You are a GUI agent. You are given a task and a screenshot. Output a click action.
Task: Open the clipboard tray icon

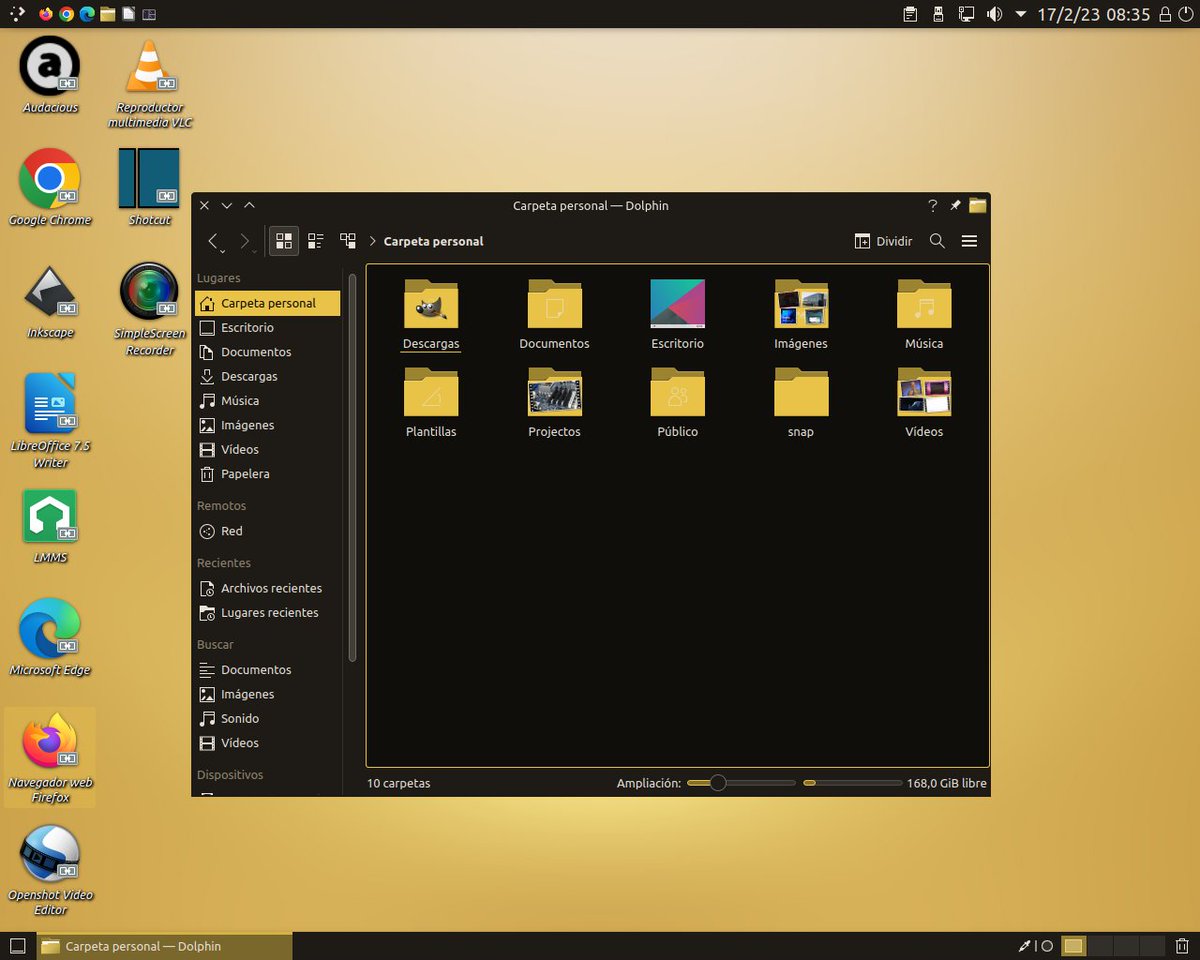point(910,14)
